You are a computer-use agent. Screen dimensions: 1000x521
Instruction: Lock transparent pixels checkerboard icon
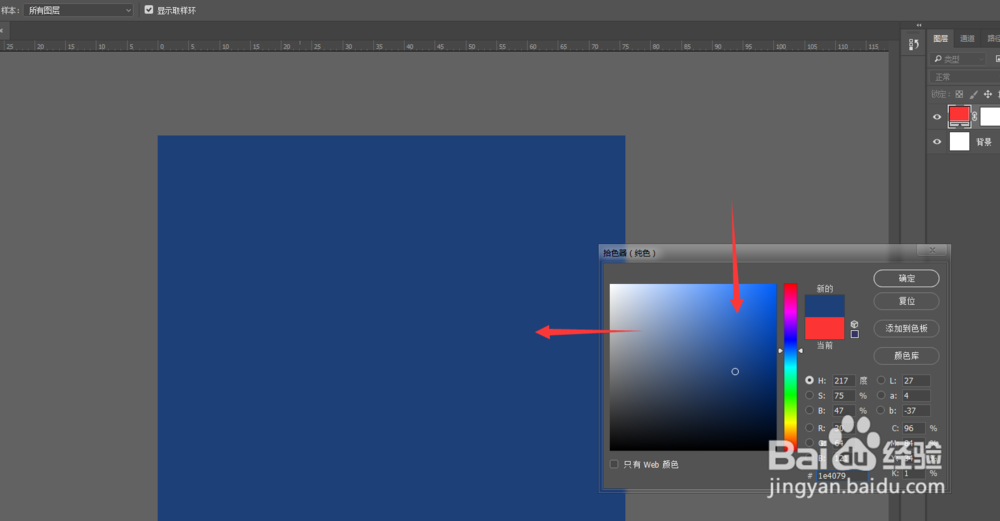[959, 94]
